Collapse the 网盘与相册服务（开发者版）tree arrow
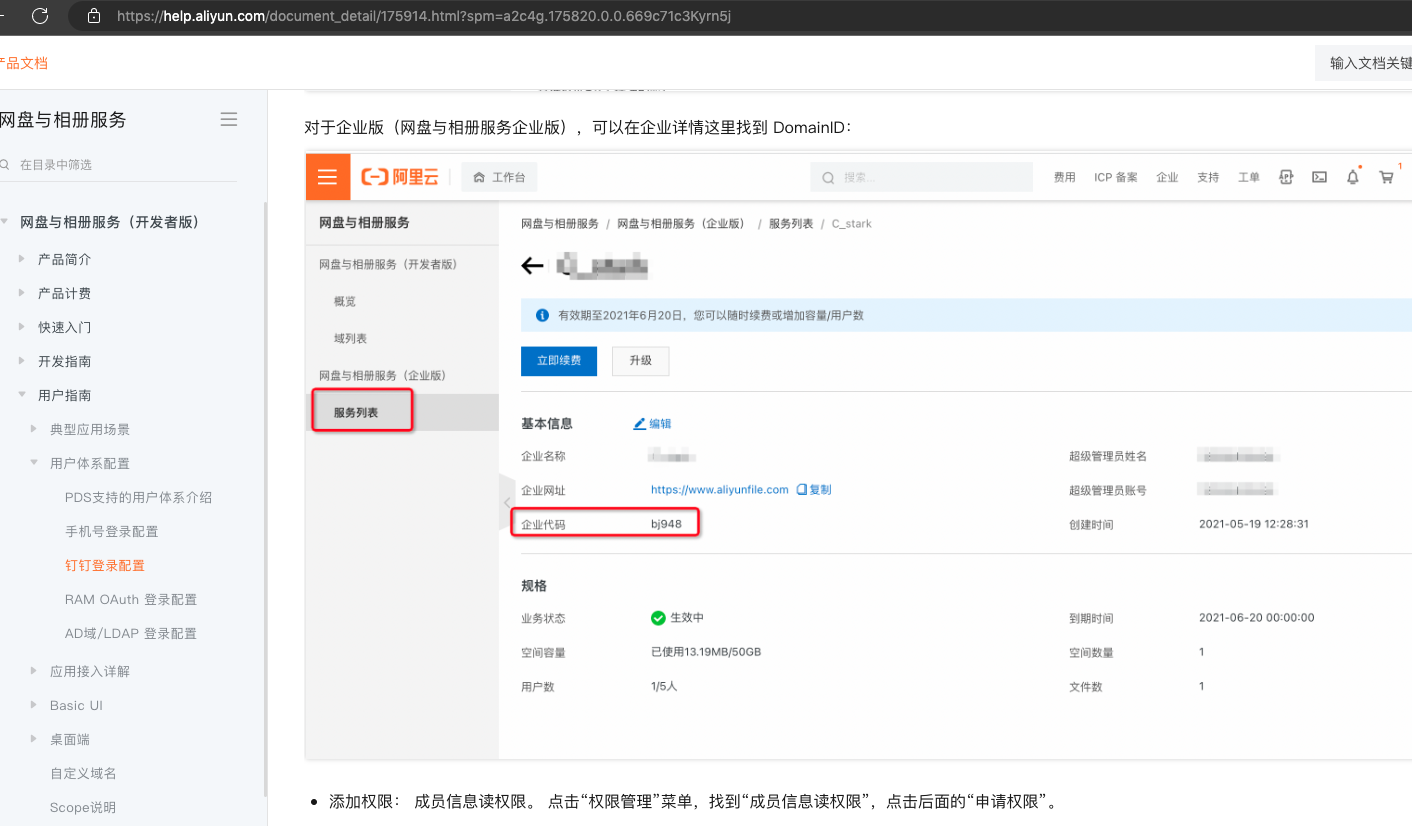Screen dimensions: 1412x826 point(6,222)
